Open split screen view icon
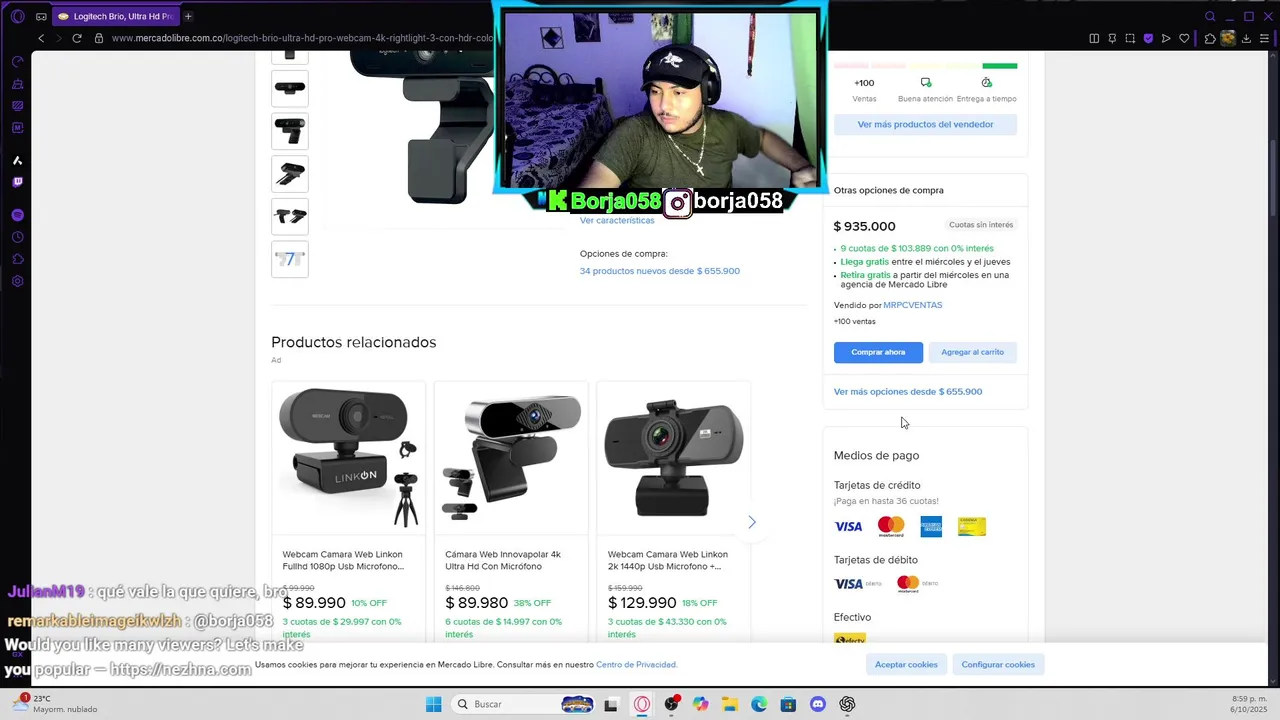This screenshot has width=1280, height=720. [x=1094, y=38]
